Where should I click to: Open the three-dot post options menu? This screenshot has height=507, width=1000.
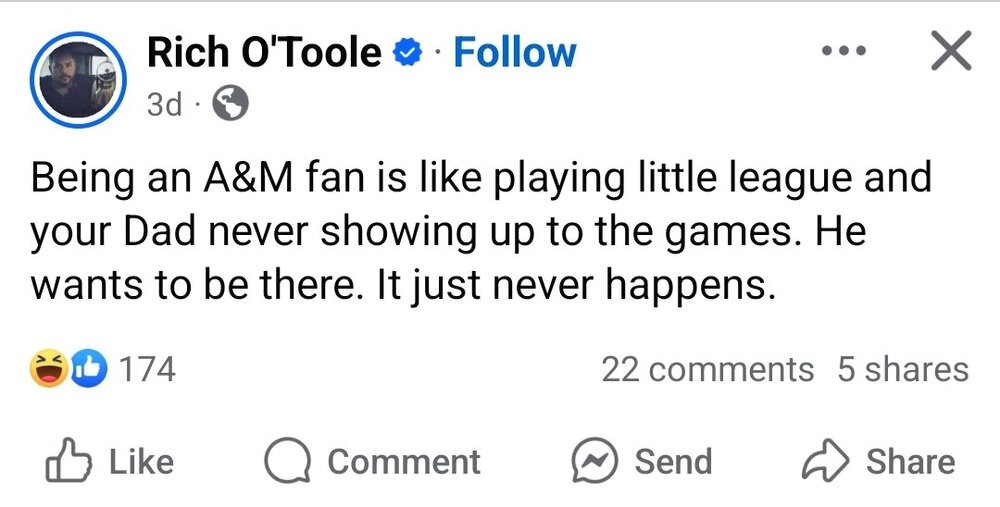[841, 51]
